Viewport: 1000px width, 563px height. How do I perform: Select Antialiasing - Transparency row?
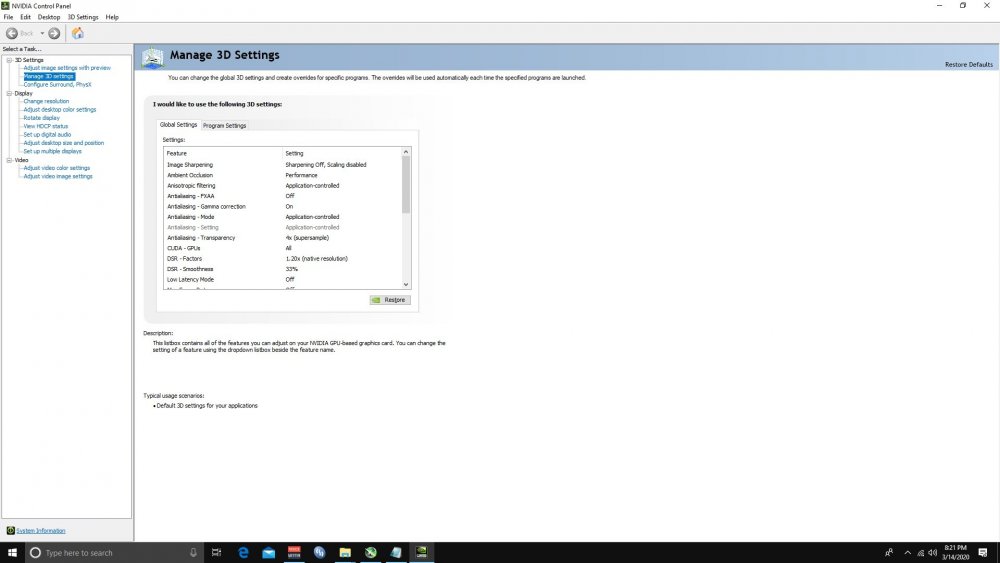tap(283, 238)
